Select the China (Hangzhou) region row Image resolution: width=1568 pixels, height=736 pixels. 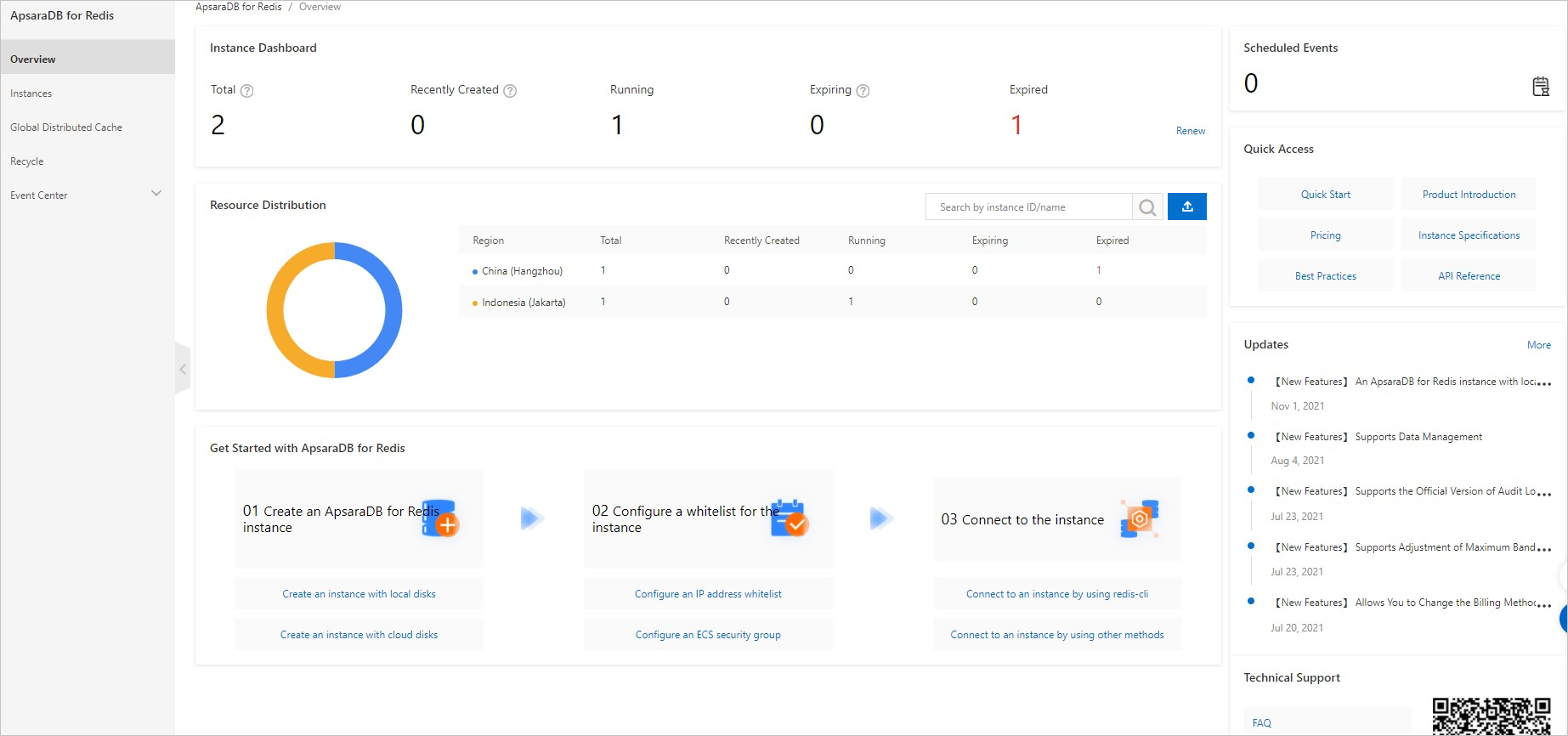pyautogui.click(x=832, y=270)
